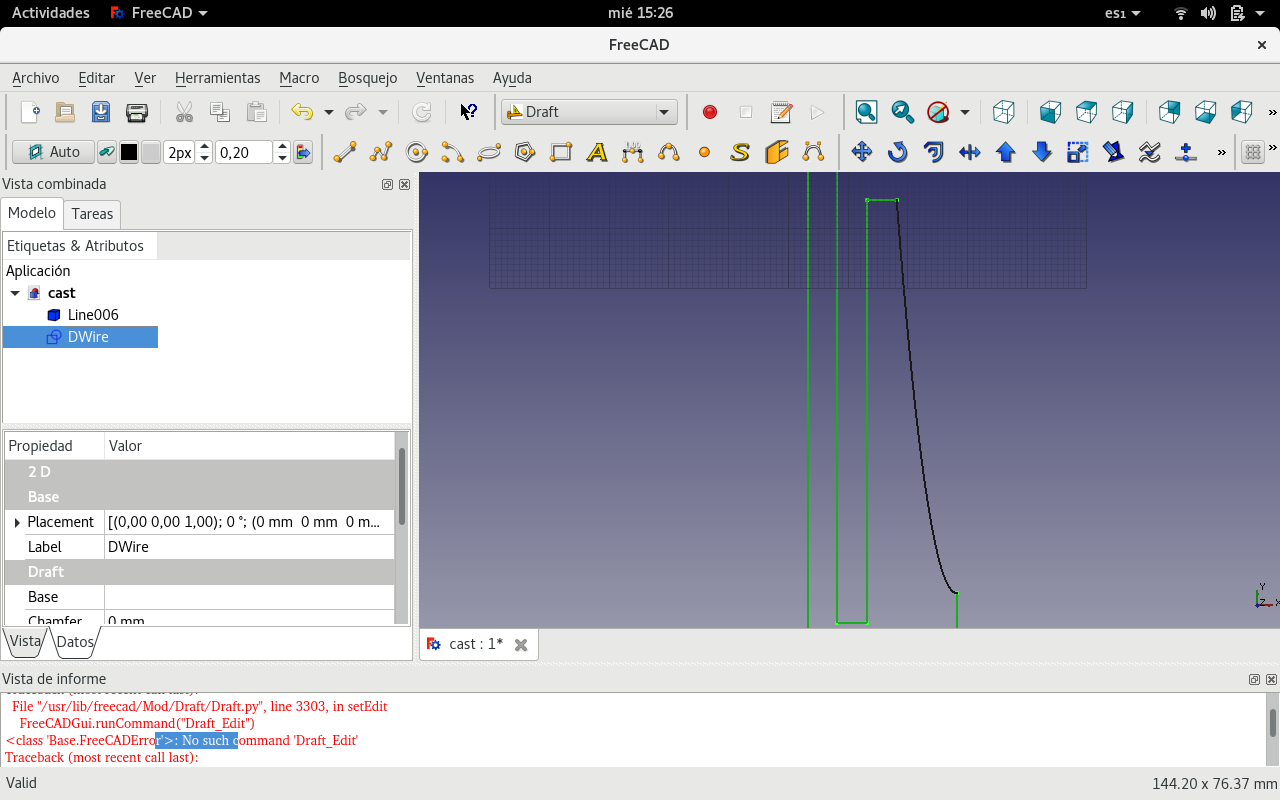Select the Draft Circle tool

tap(417, 152)
